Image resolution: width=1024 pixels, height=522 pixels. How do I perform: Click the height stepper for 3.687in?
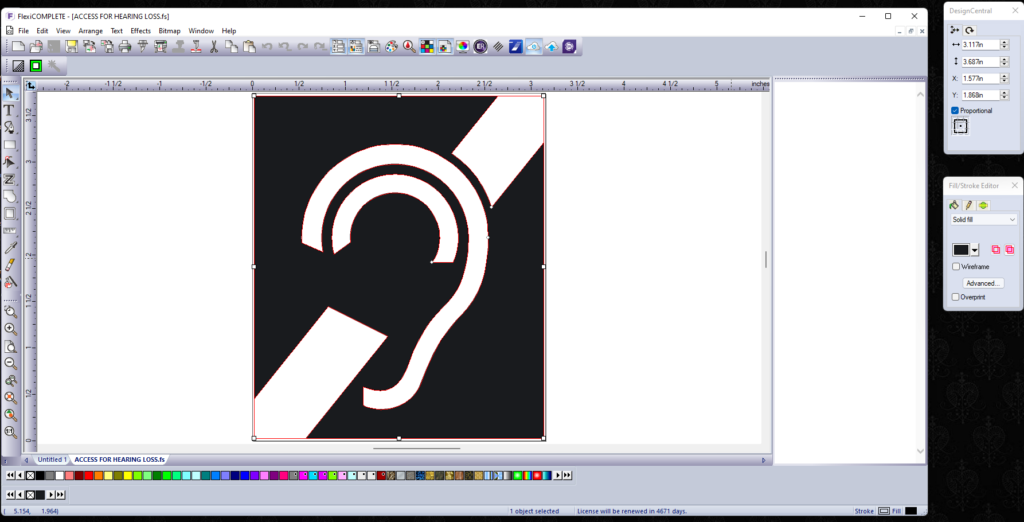[1004, 61]
